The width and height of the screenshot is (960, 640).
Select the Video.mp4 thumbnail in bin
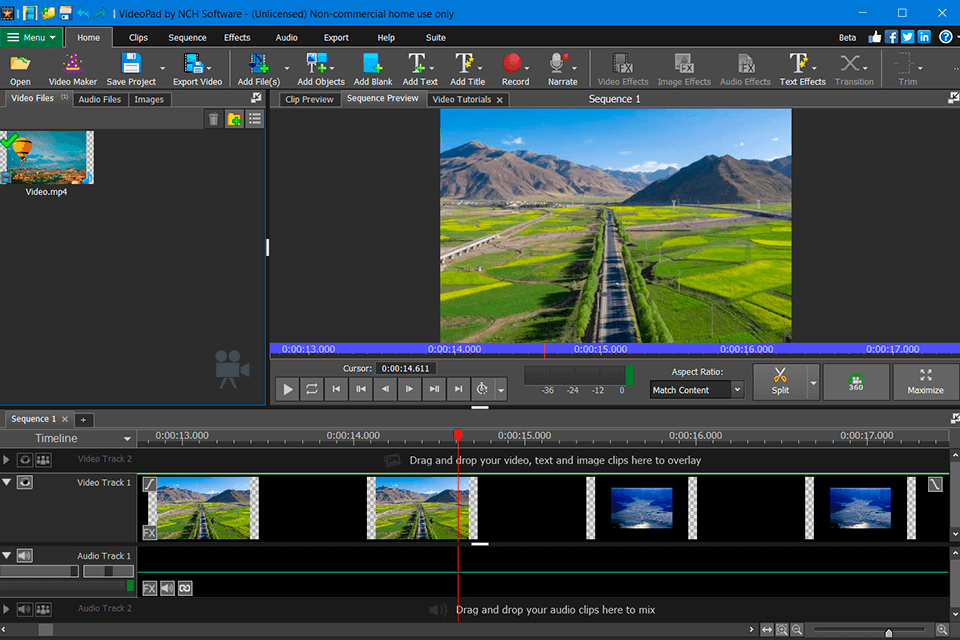coord(48,158)
